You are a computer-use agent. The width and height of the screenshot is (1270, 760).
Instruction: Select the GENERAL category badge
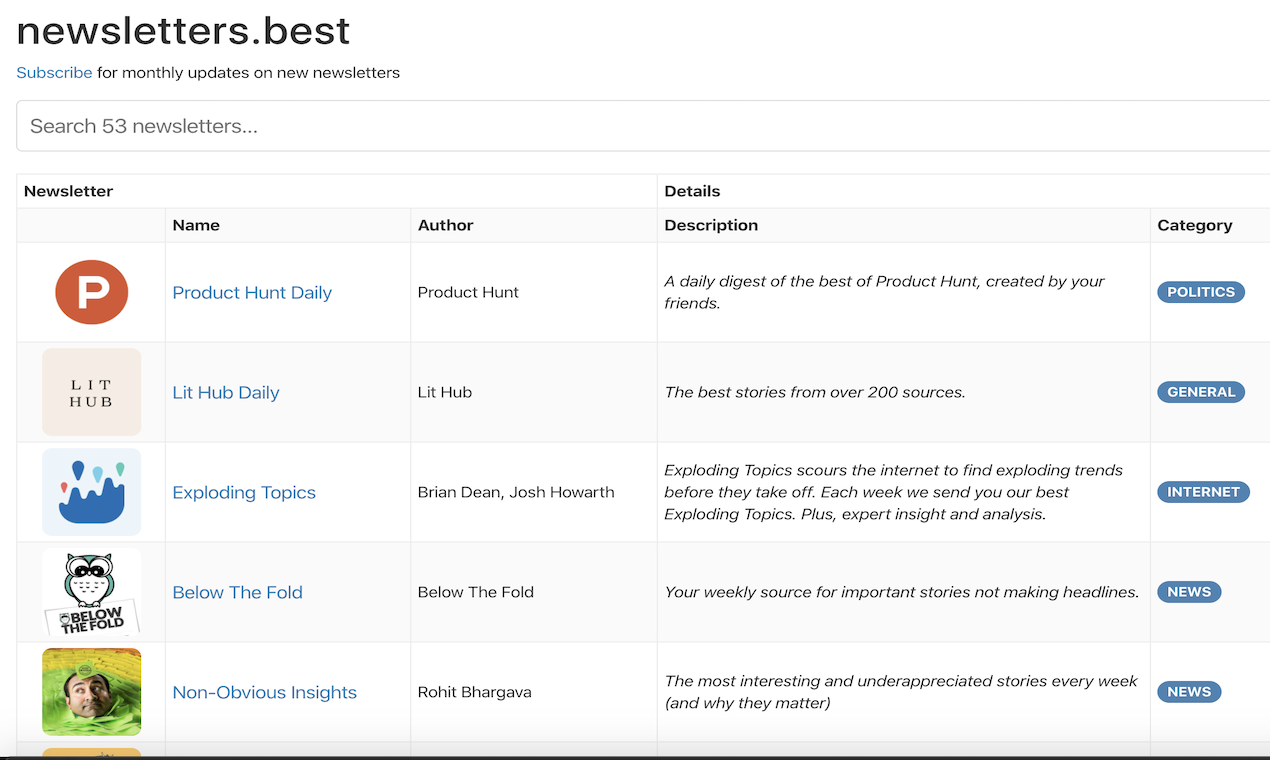point(1201,391)
